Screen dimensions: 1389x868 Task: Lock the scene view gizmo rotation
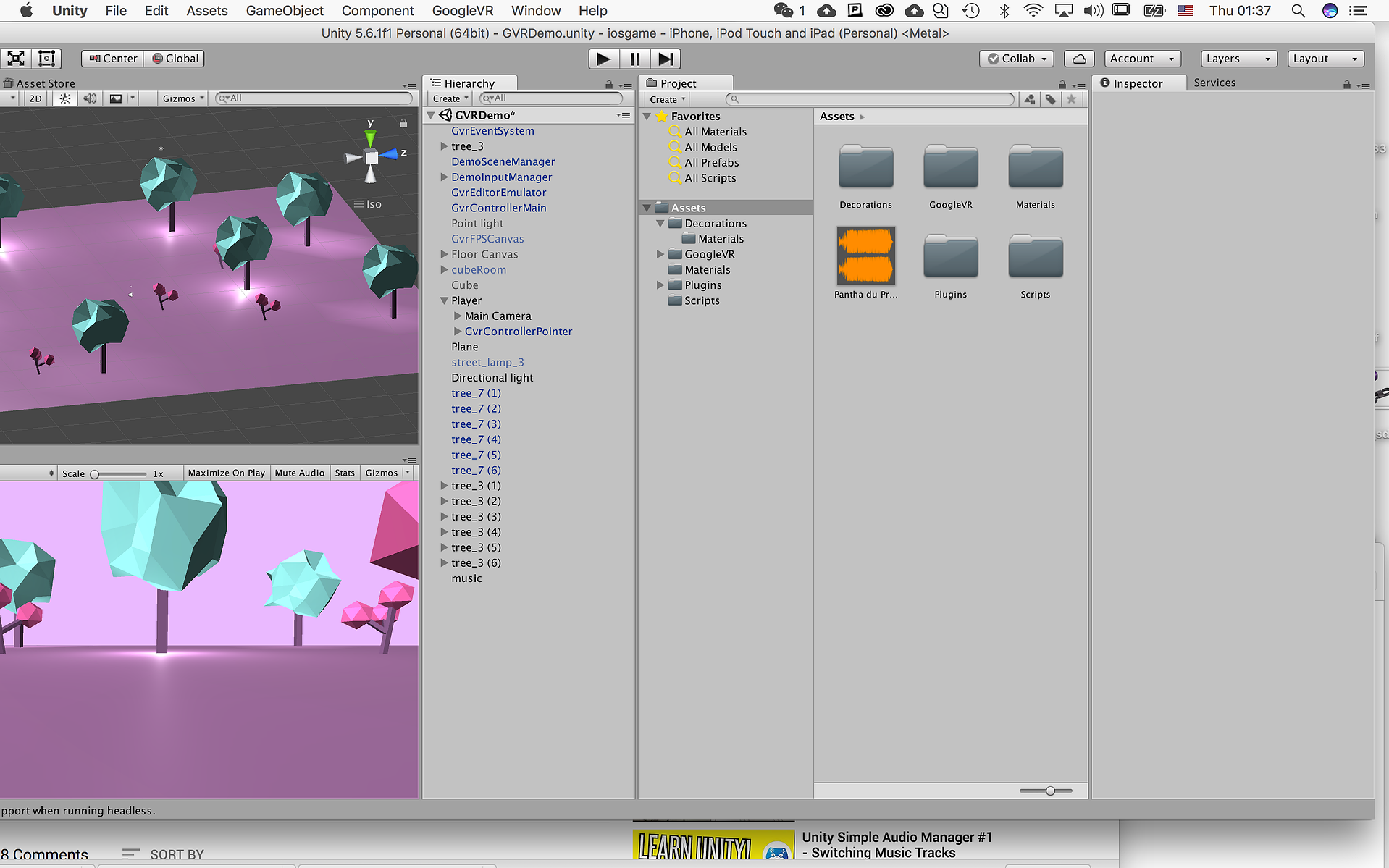(403, 123)
